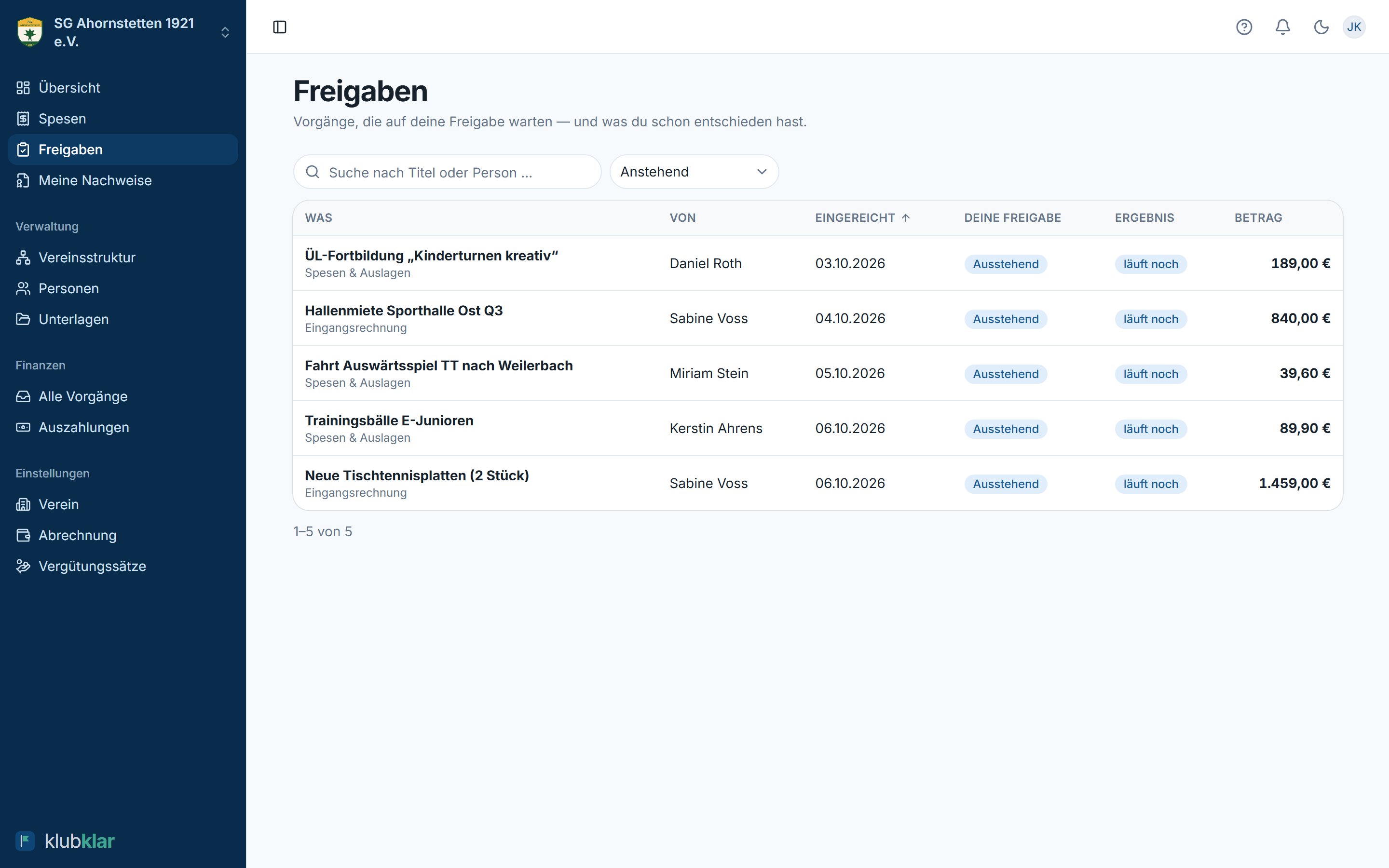Click the 840,00 € amount
Viewport: 1389px width, 868px height.
click(x=1300, y=319)
